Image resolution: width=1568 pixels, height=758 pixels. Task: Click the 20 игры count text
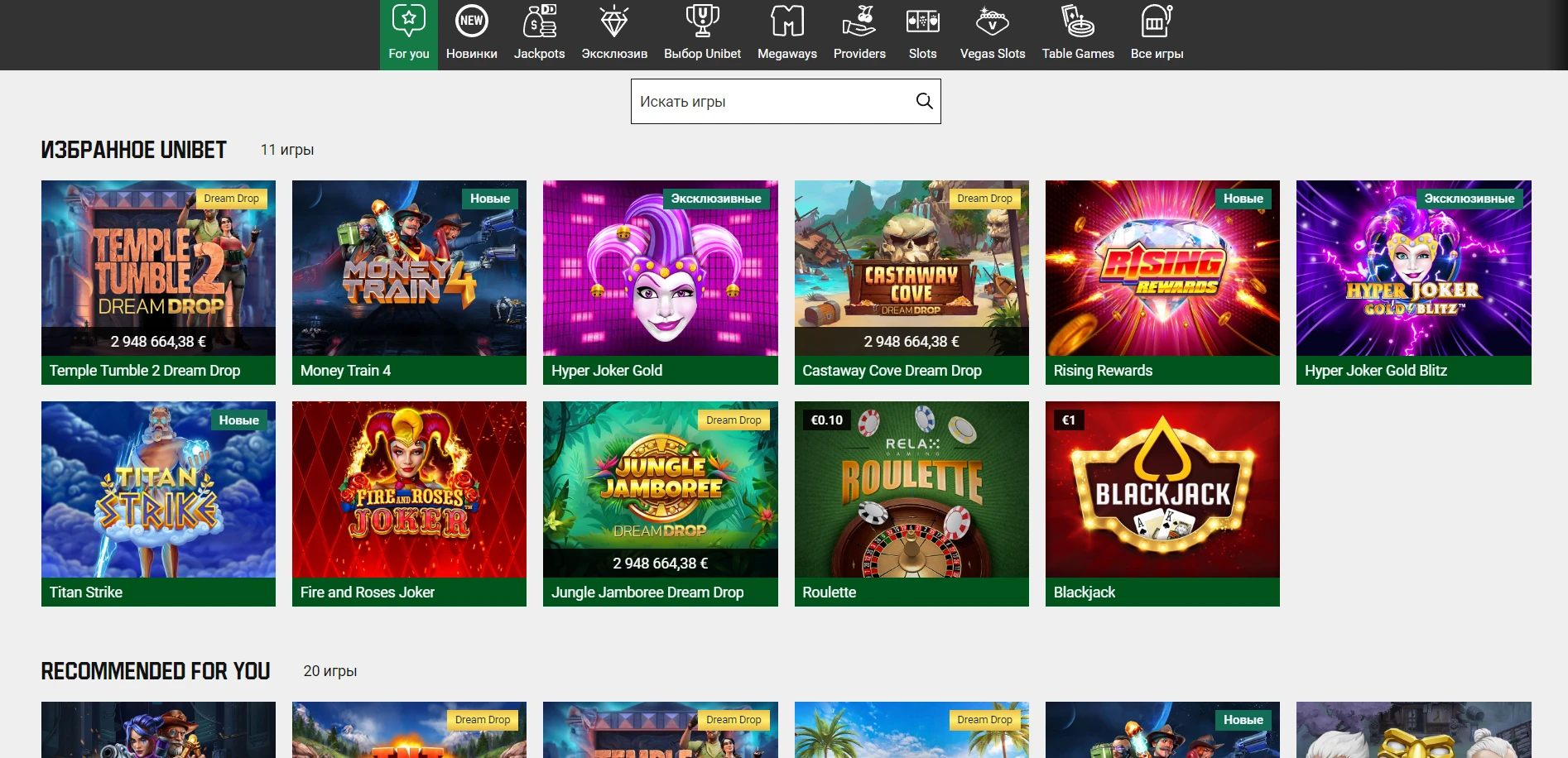click(x=330, y=671)
